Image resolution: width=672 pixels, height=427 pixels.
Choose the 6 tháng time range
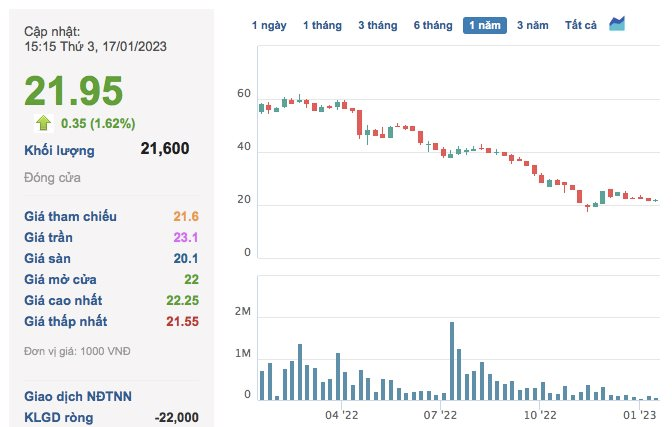(433, 25)
